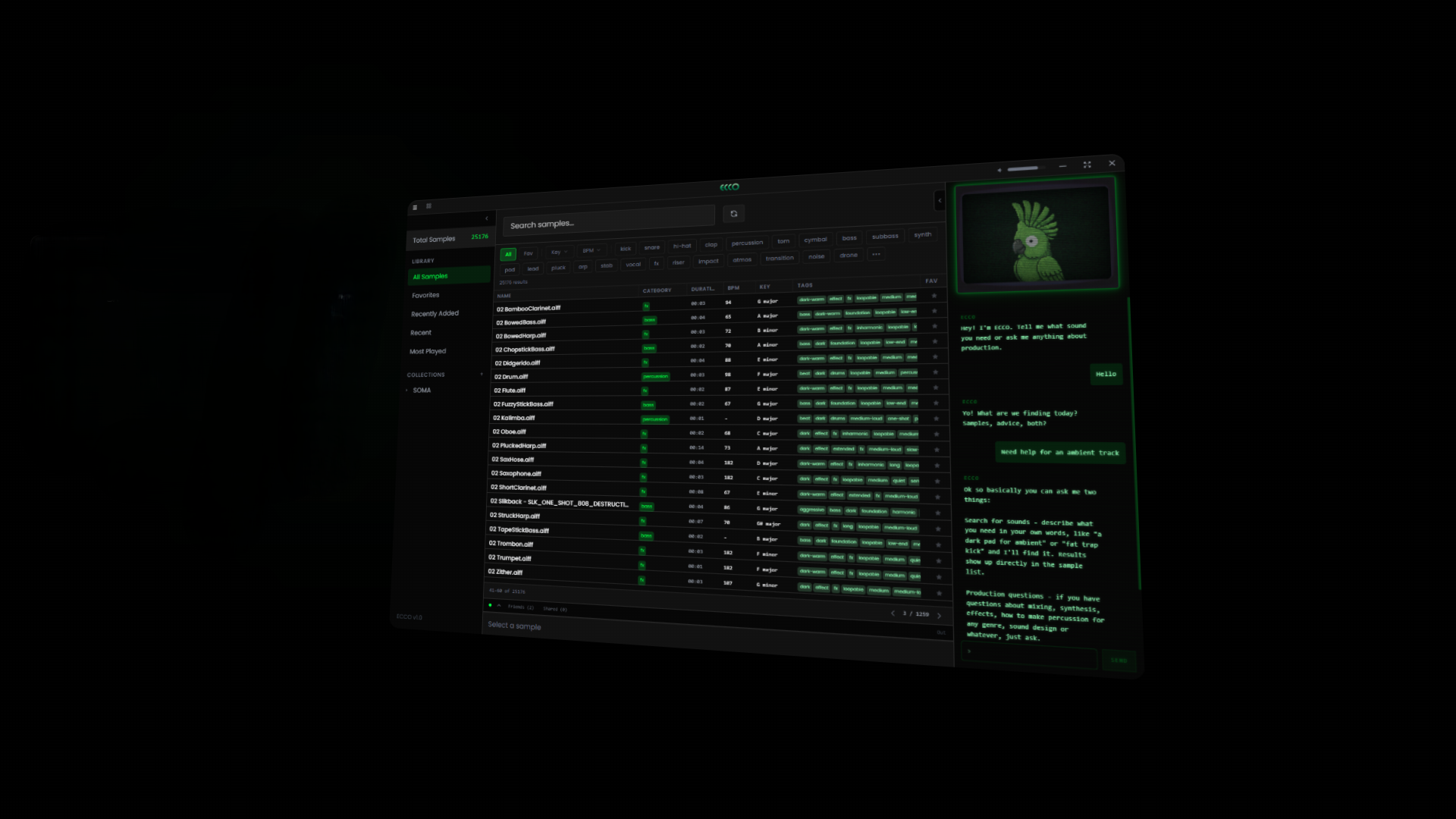Open Recently Added in sidebar
The width and height of the screenshot is (1456, 819).
(x=435, y=313)
